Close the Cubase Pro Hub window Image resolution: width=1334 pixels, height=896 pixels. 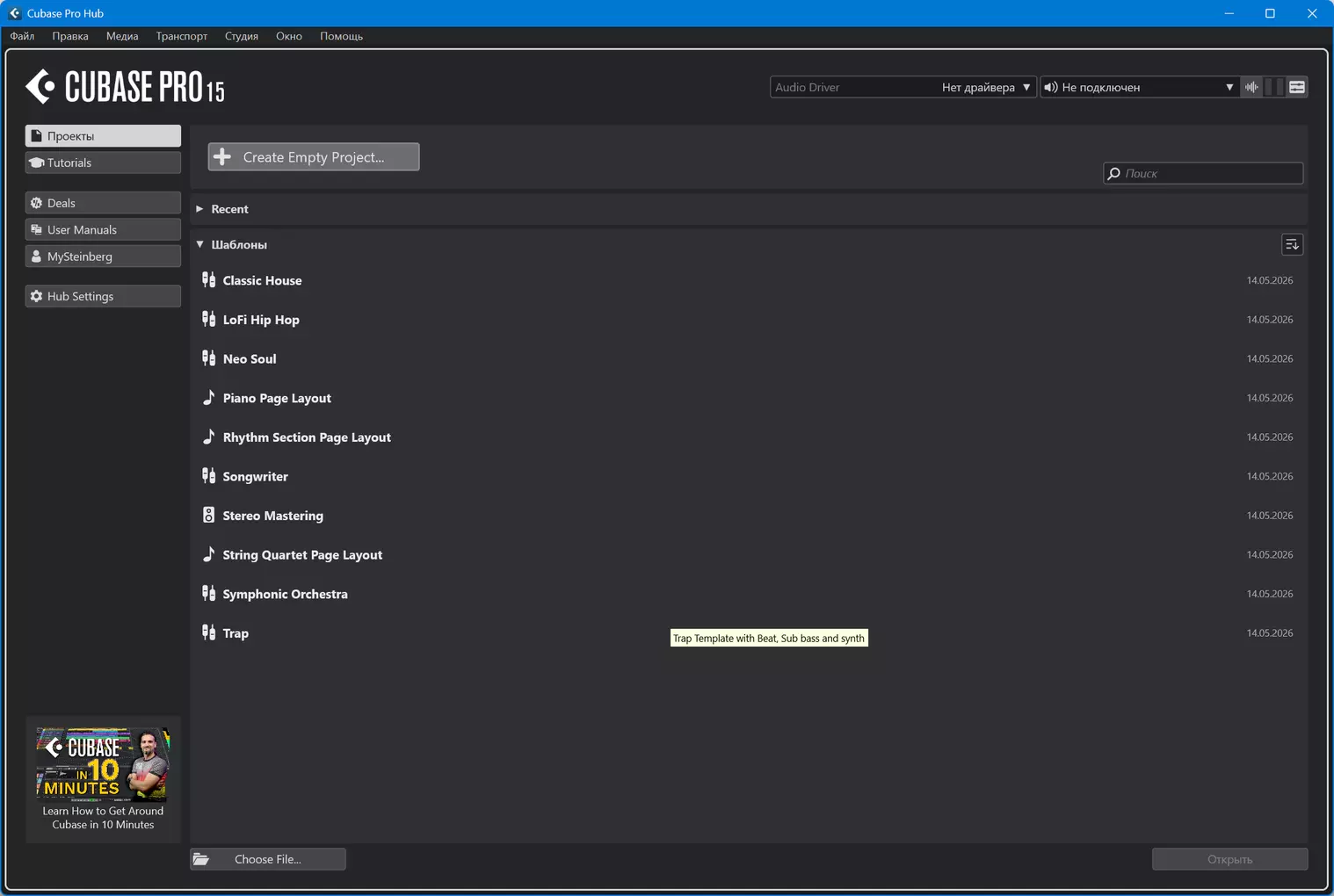tap(1312, 13)
